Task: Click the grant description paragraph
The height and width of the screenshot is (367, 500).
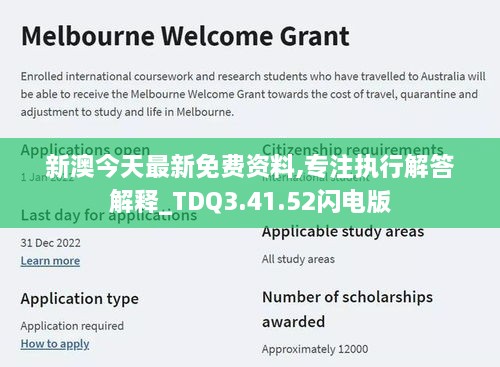Action: (253, 94)
